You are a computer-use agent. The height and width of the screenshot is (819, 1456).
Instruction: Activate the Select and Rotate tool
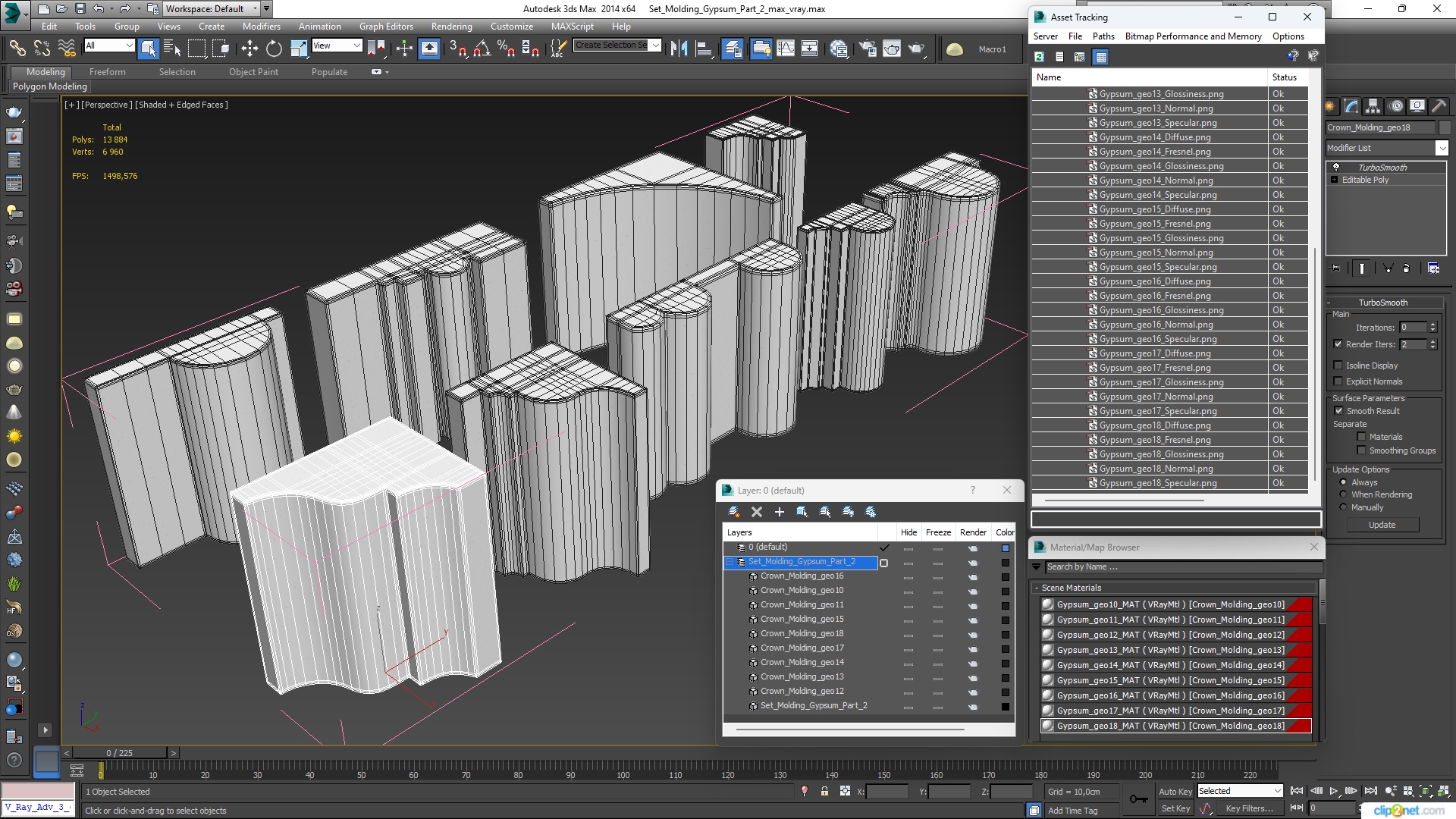tap(274, 49)
